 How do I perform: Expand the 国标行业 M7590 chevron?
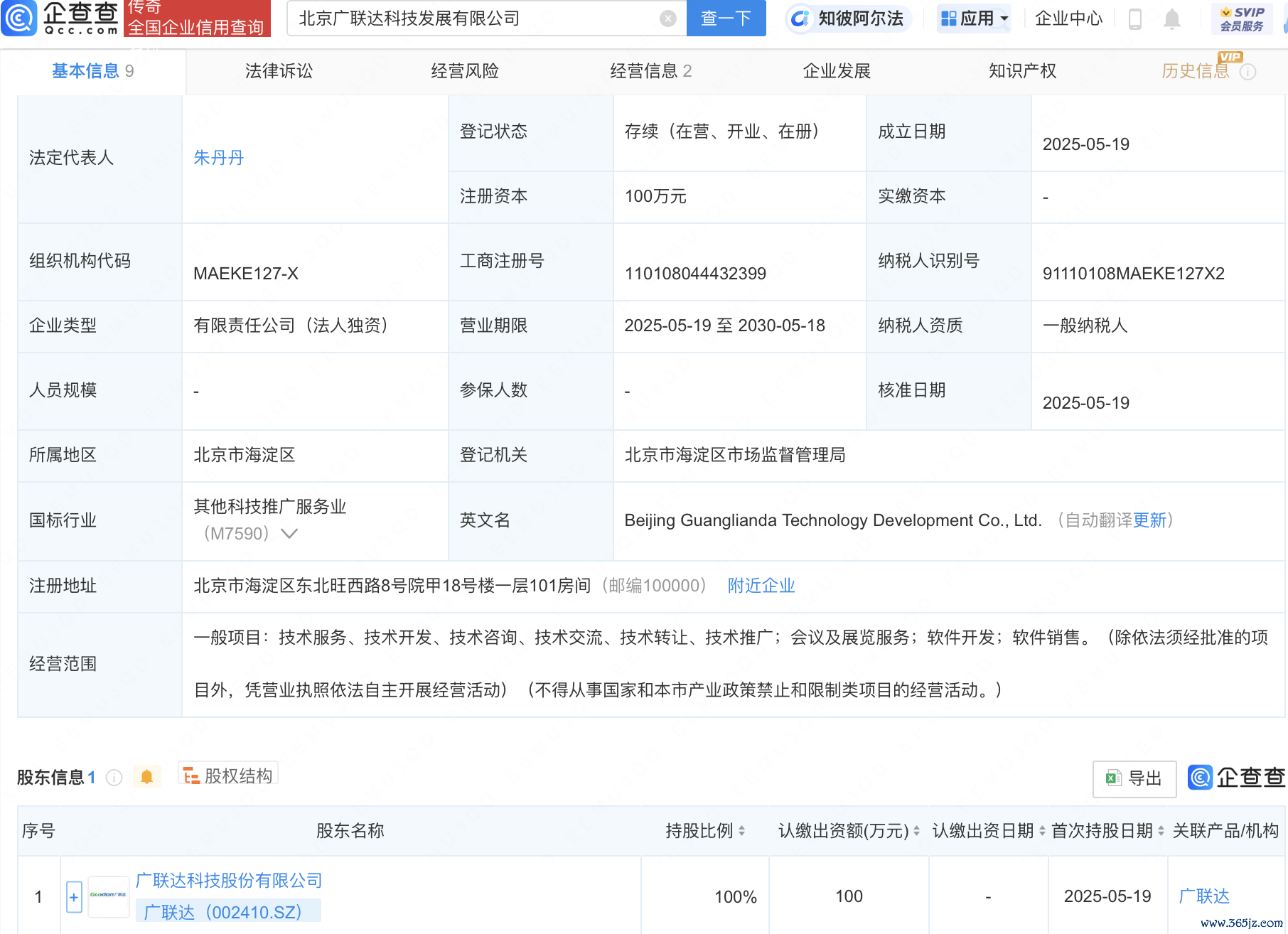[289, 533]
